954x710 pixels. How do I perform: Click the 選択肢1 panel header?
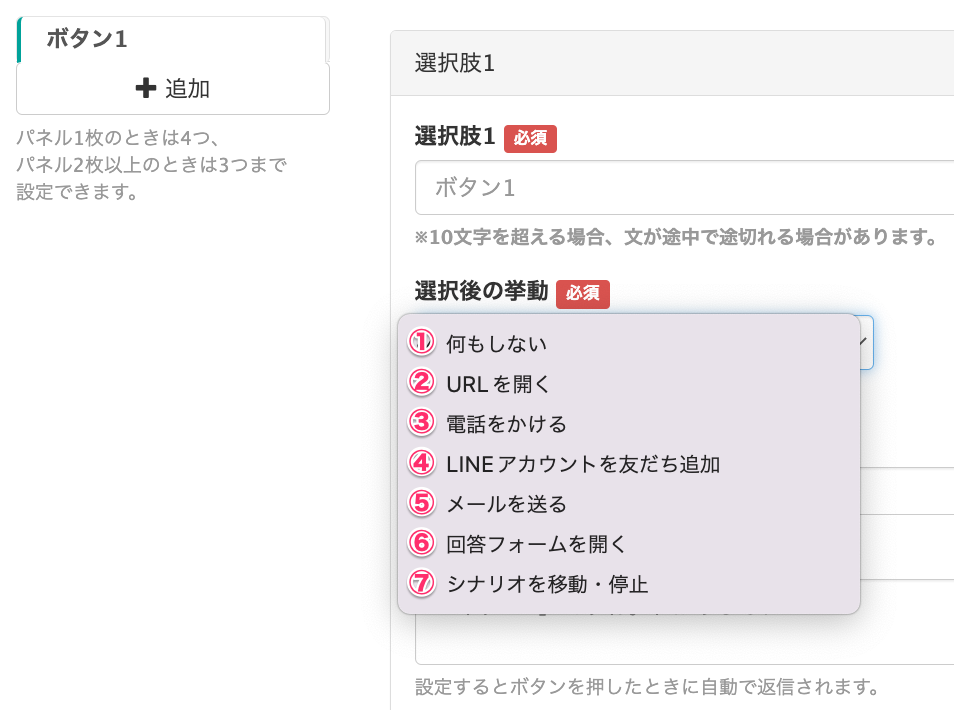tap(672, 63)
